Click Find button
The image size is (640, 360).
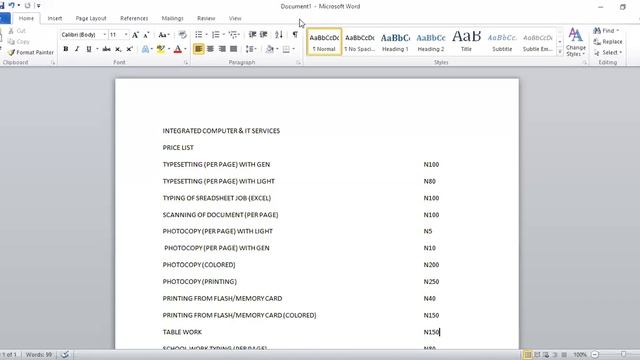coord(606,31)
